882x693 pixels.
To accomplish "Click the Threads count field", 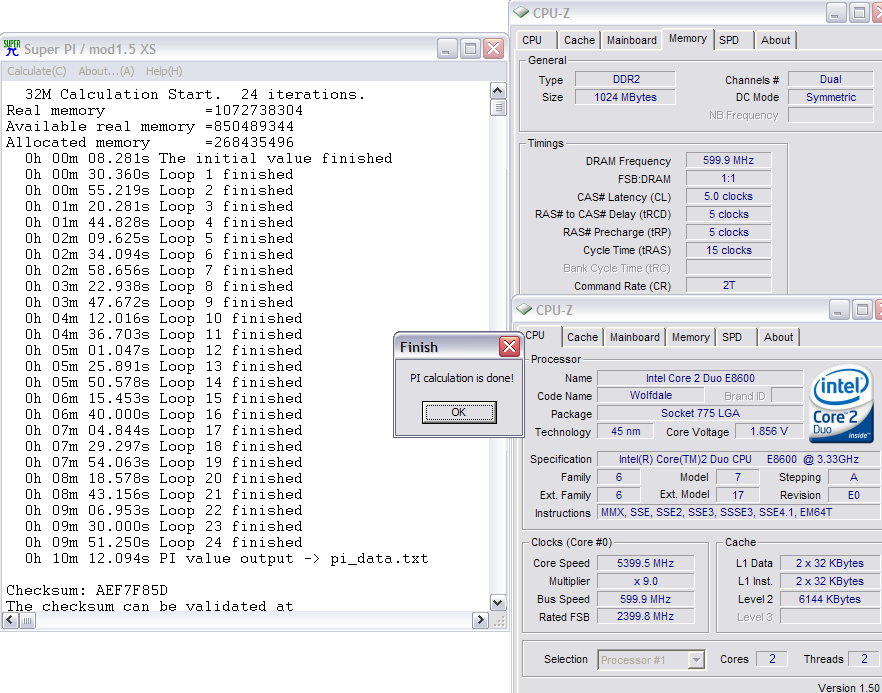I will pos(864,659).
